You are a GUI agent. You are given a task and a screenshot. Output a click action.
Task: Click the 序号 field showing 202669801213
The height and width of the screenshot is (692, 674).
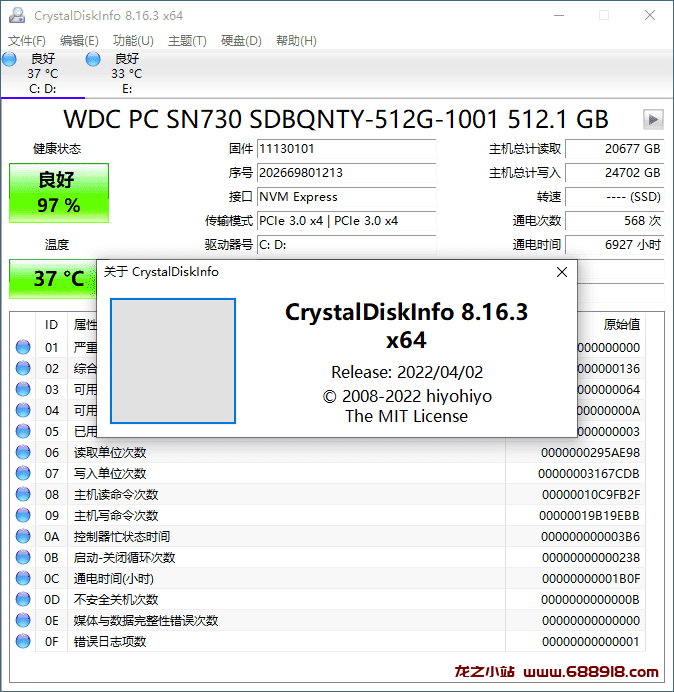click(x=346, y=173)
